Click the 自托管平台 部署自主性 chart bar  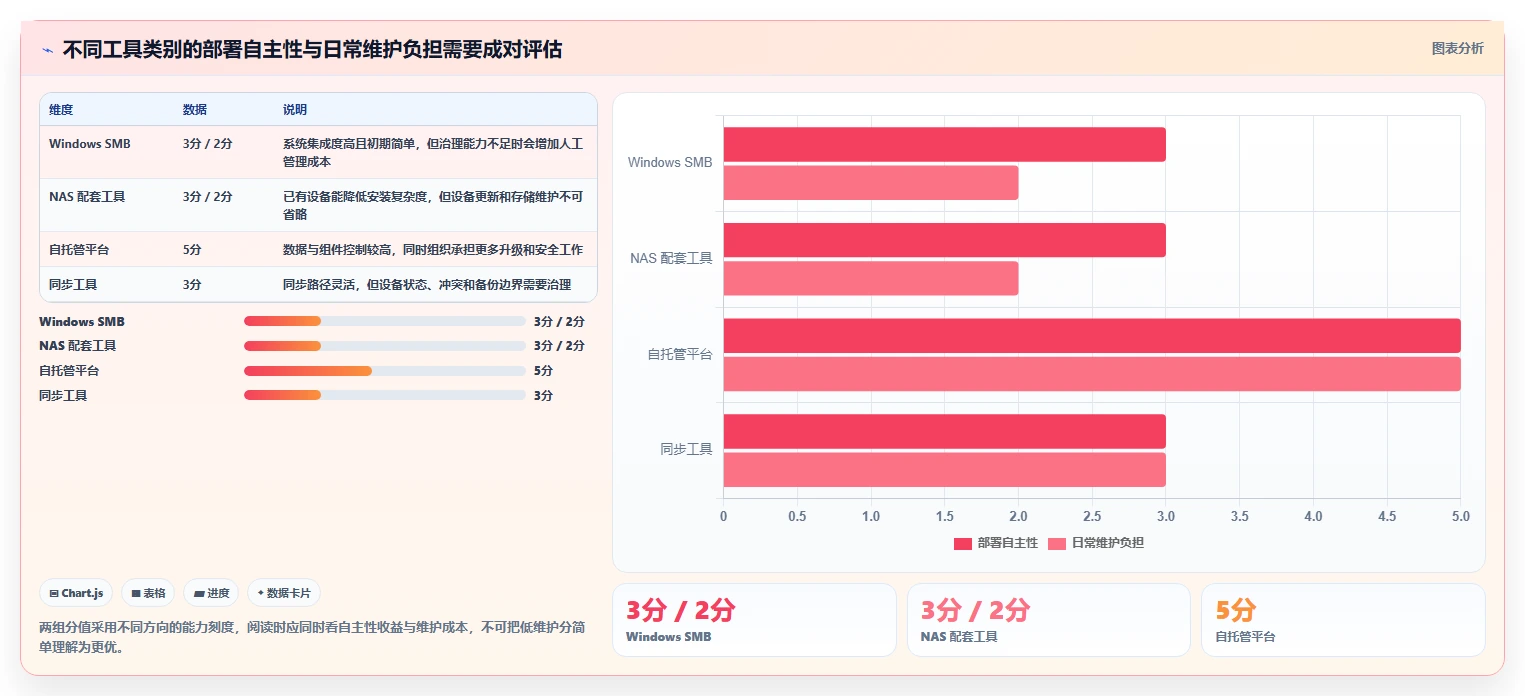pos(1092,336)
